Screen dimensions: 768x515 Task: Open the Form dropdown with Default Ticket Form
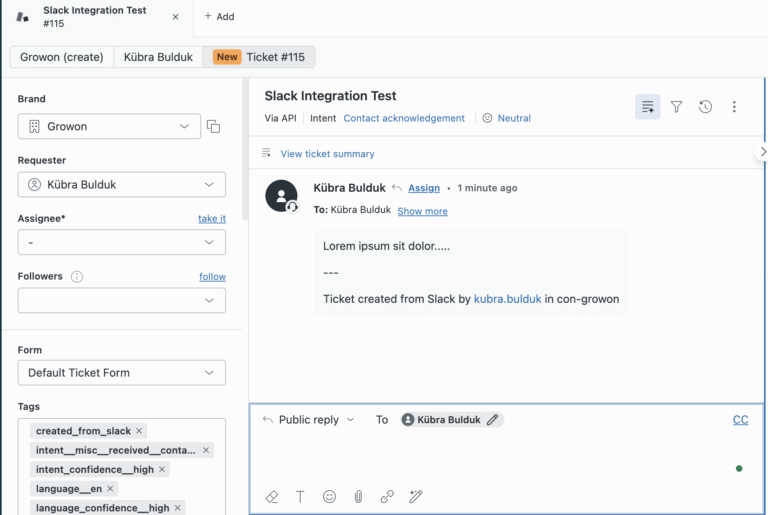(121, 373)
